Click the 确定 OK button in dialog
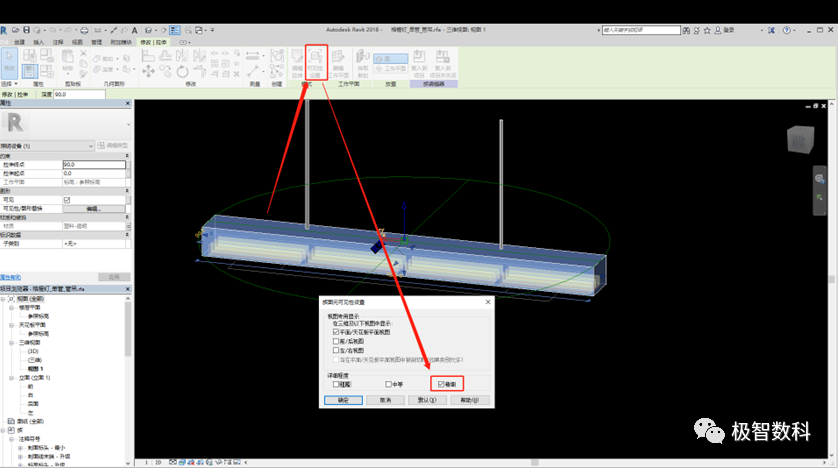This screenshot has height=468, width=838. tap(343, 400)
